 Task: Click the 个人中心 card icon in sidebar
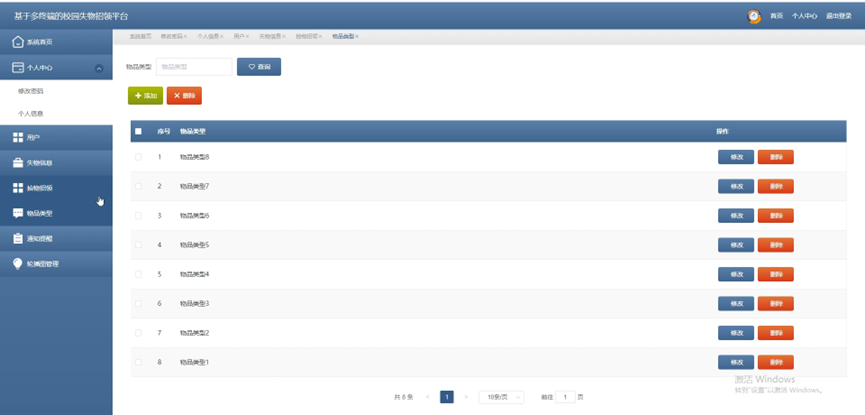(18, 68)
